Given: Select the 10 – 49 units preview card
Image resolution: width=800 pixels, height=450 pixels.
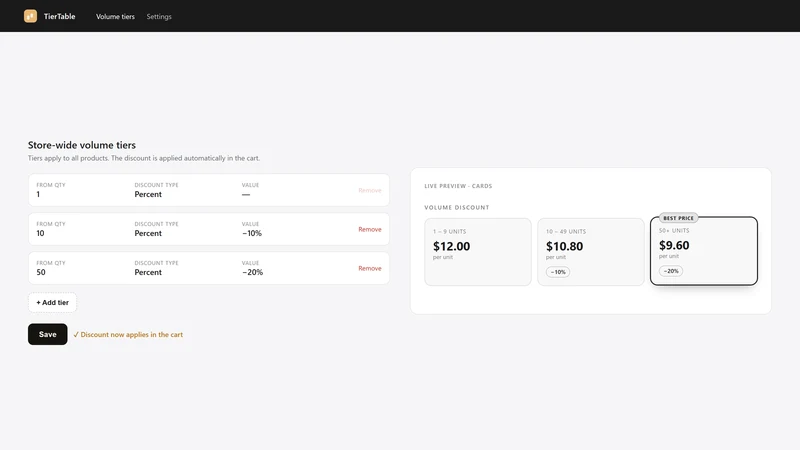Looking at the screenshot, I should (591, 252).
